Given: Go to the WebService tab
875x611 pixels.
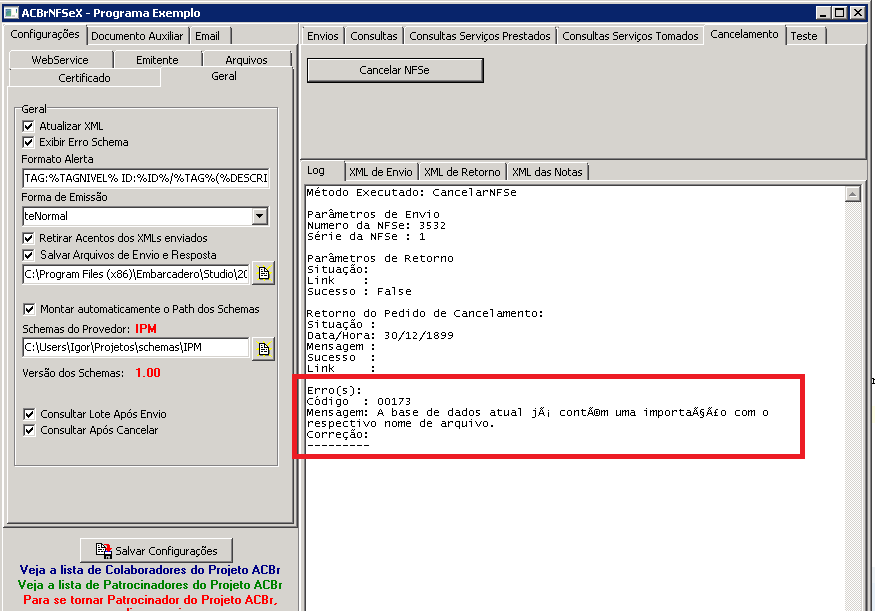Looking at the screenshot, I should [60, 60].
